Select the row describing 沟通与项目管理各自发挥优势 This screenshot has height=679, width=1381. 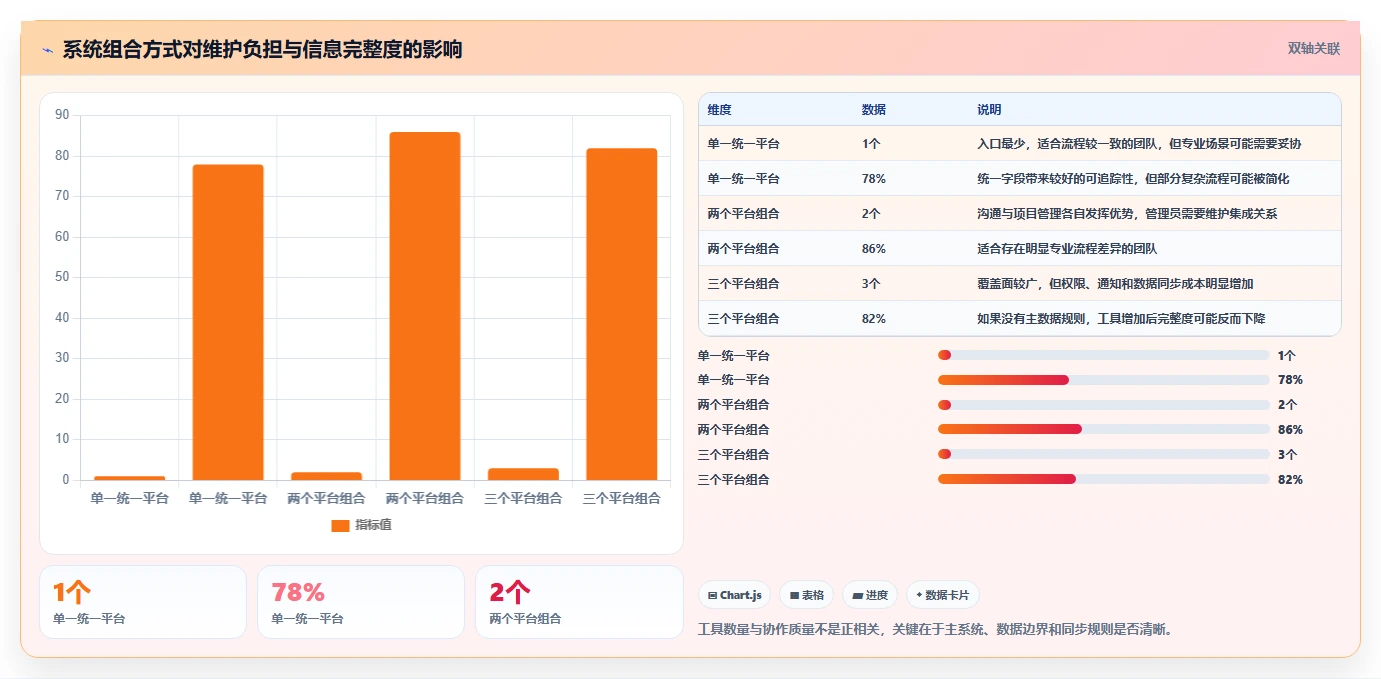tap(1019, 214)
